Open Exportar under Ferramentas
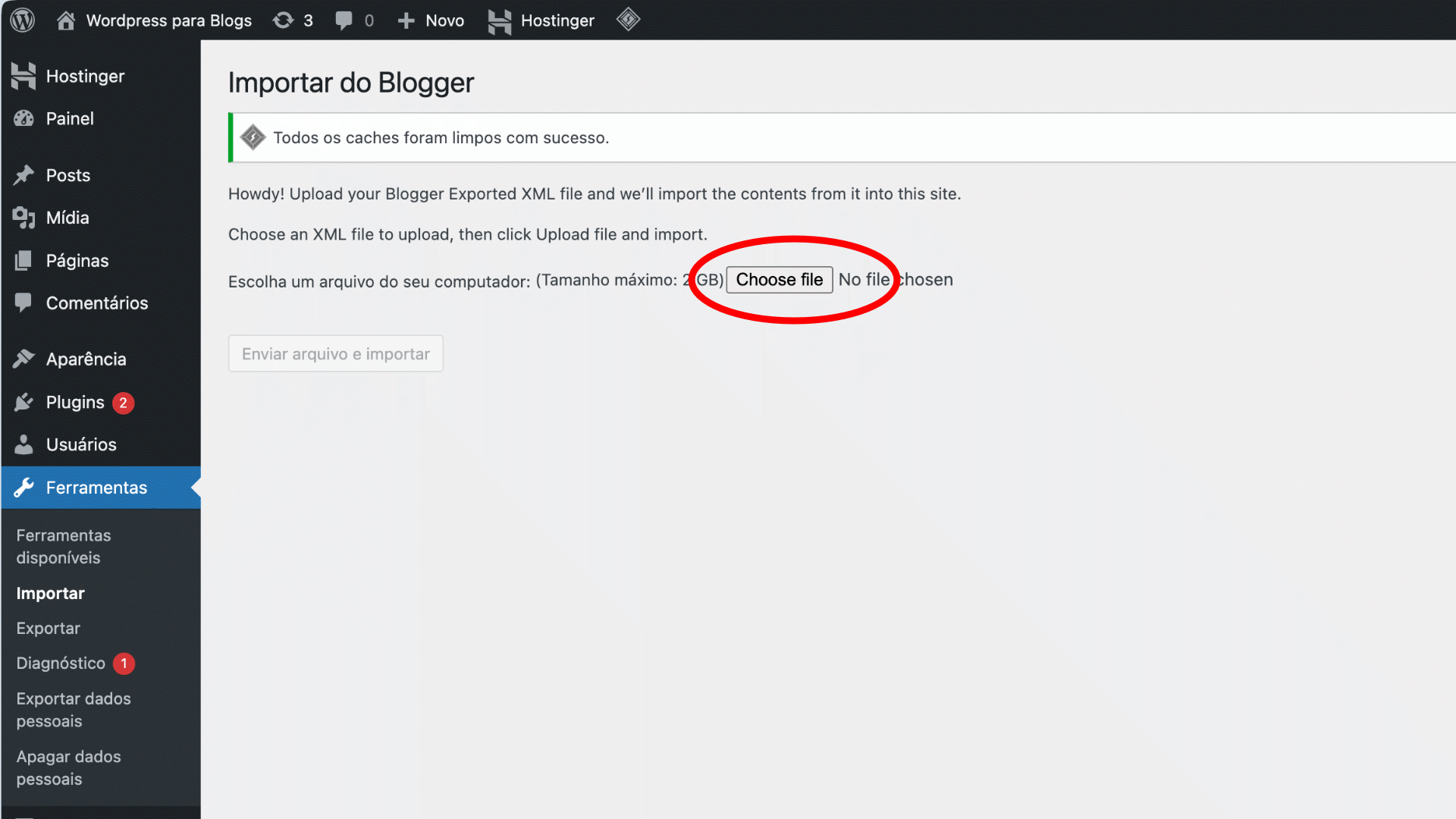This screenshot has width=1456, height=819. [48, 628]
